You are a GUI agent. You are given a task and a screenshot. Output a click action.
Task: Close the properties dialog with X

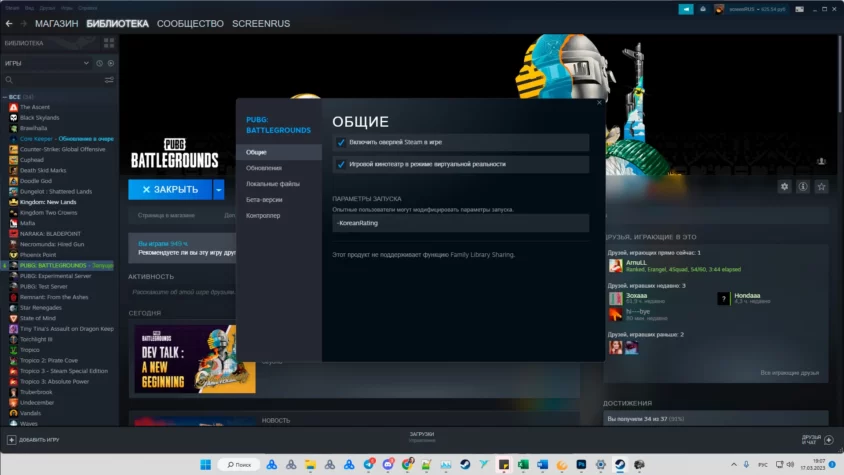[x=599, y=102]
